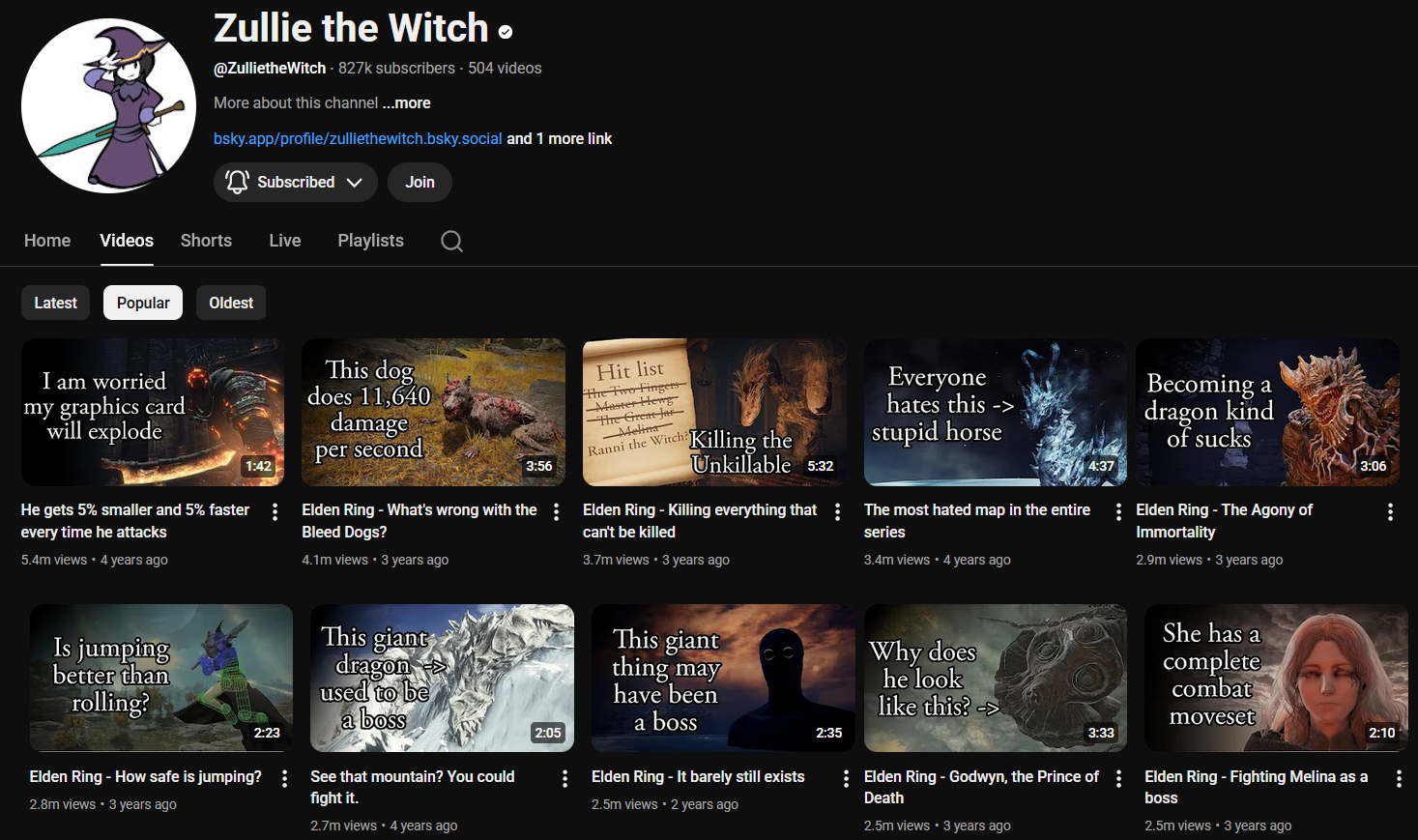The height and width of the screenshot is (840, 1418).
Task: Go to the Shorts tab
Action: coord(206,241)
